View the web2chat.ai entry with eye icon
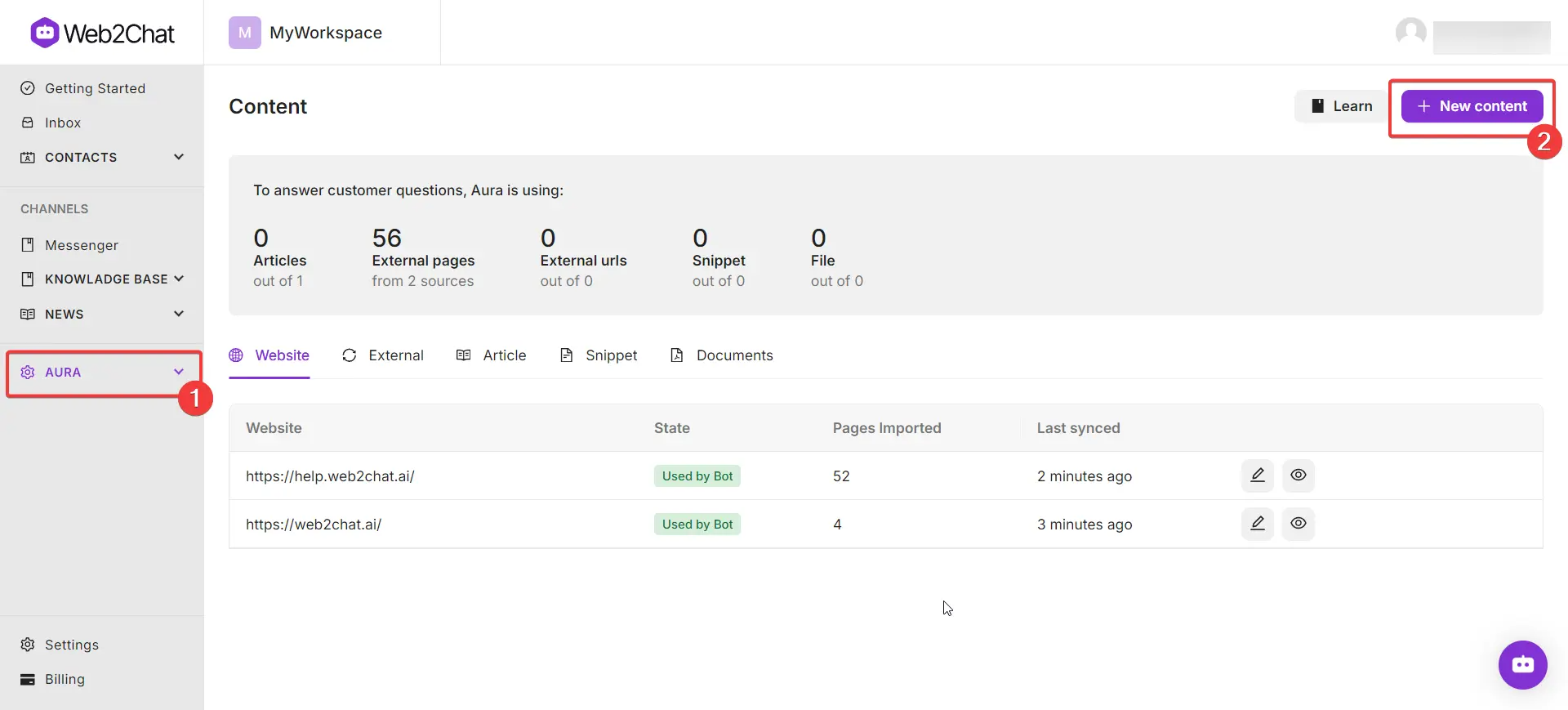Screen dimensions: 1568x710 tap(1298, 524)
